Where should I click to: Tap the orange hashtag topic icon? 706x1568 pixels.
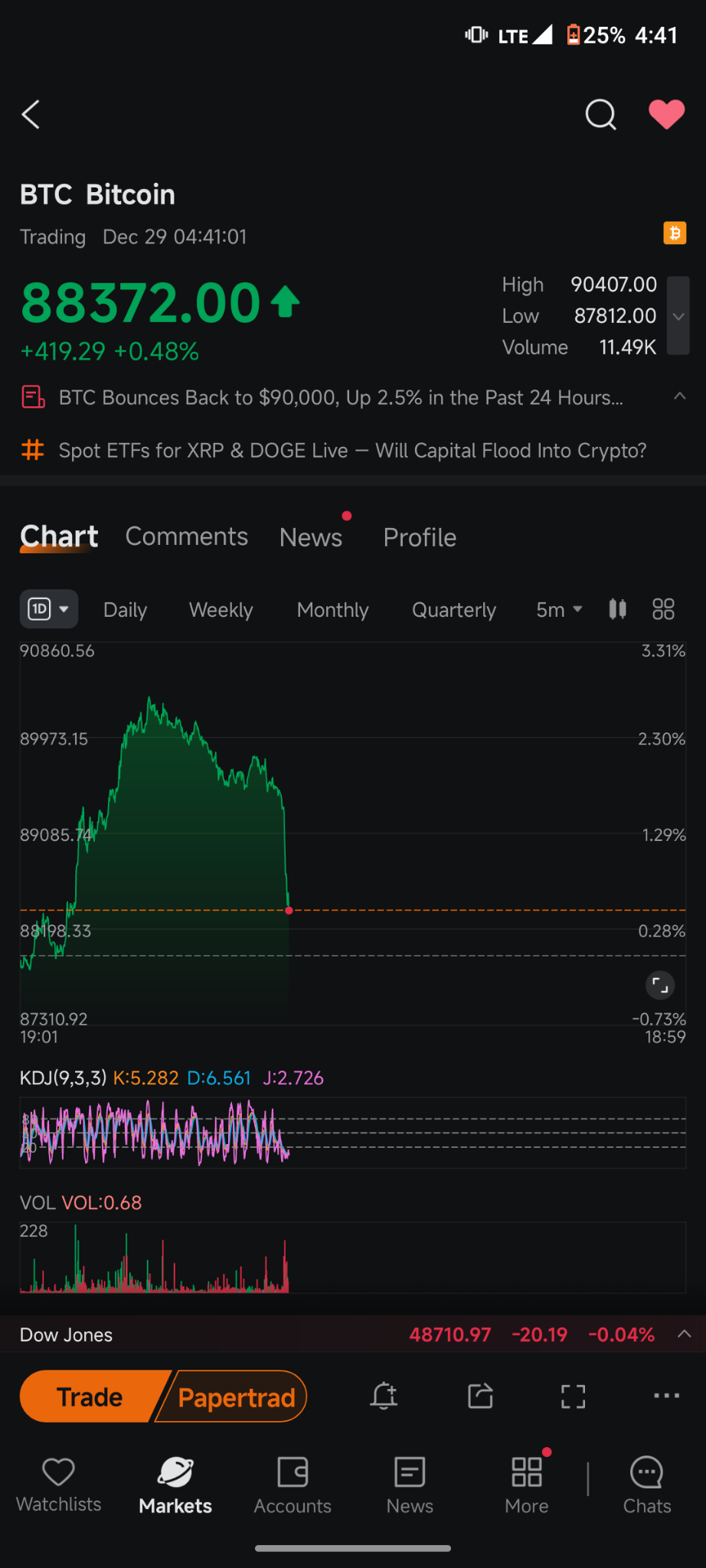pos(33,450)
